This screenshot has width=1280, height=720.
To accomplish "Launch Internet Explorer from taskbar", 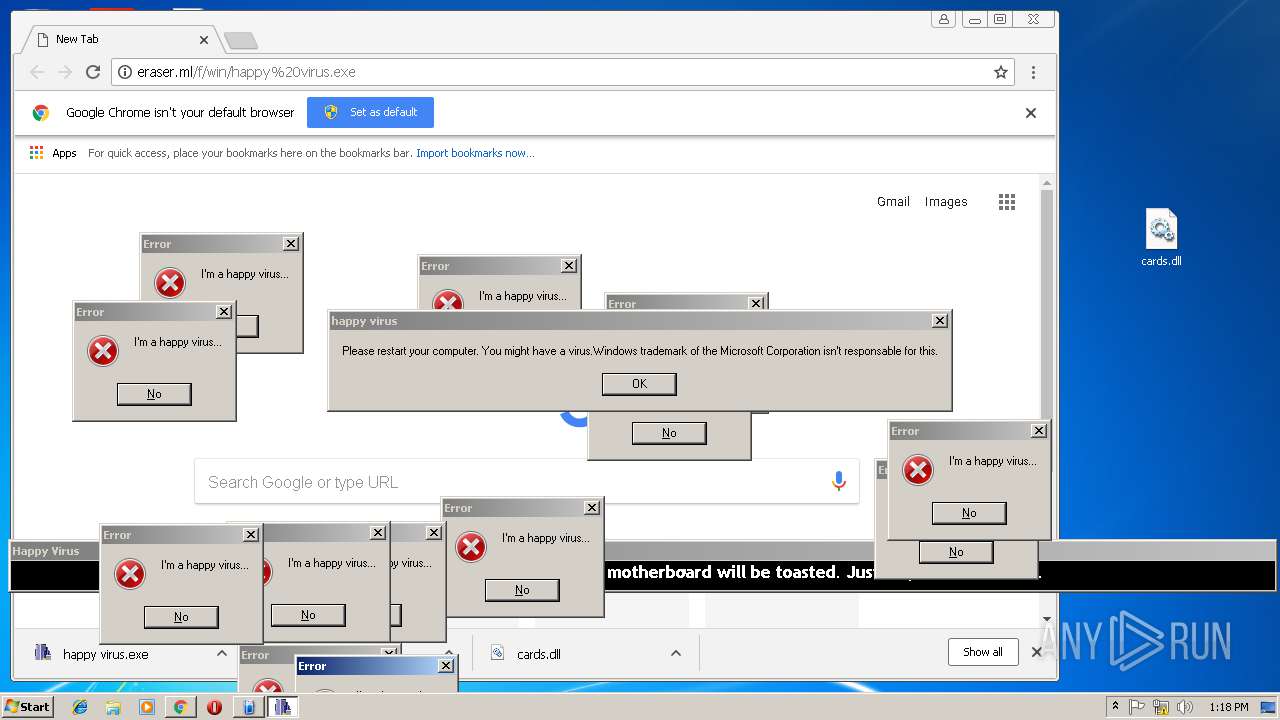I will click(80, 707).
